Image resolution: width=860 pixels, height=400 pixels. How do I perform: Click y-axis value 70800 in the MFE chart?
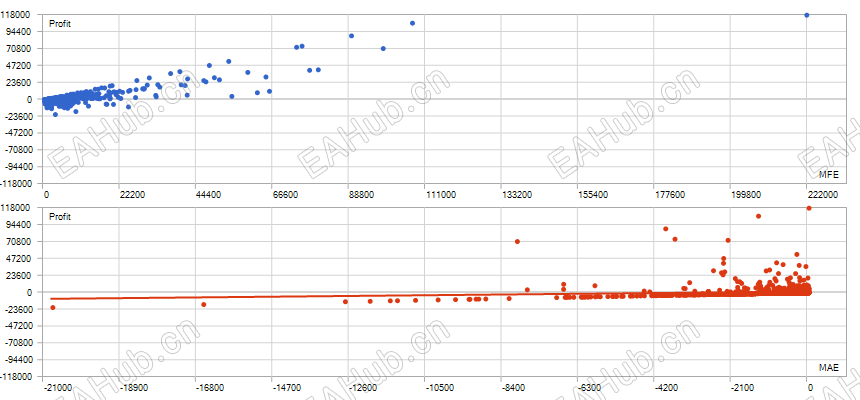point(21,48)
